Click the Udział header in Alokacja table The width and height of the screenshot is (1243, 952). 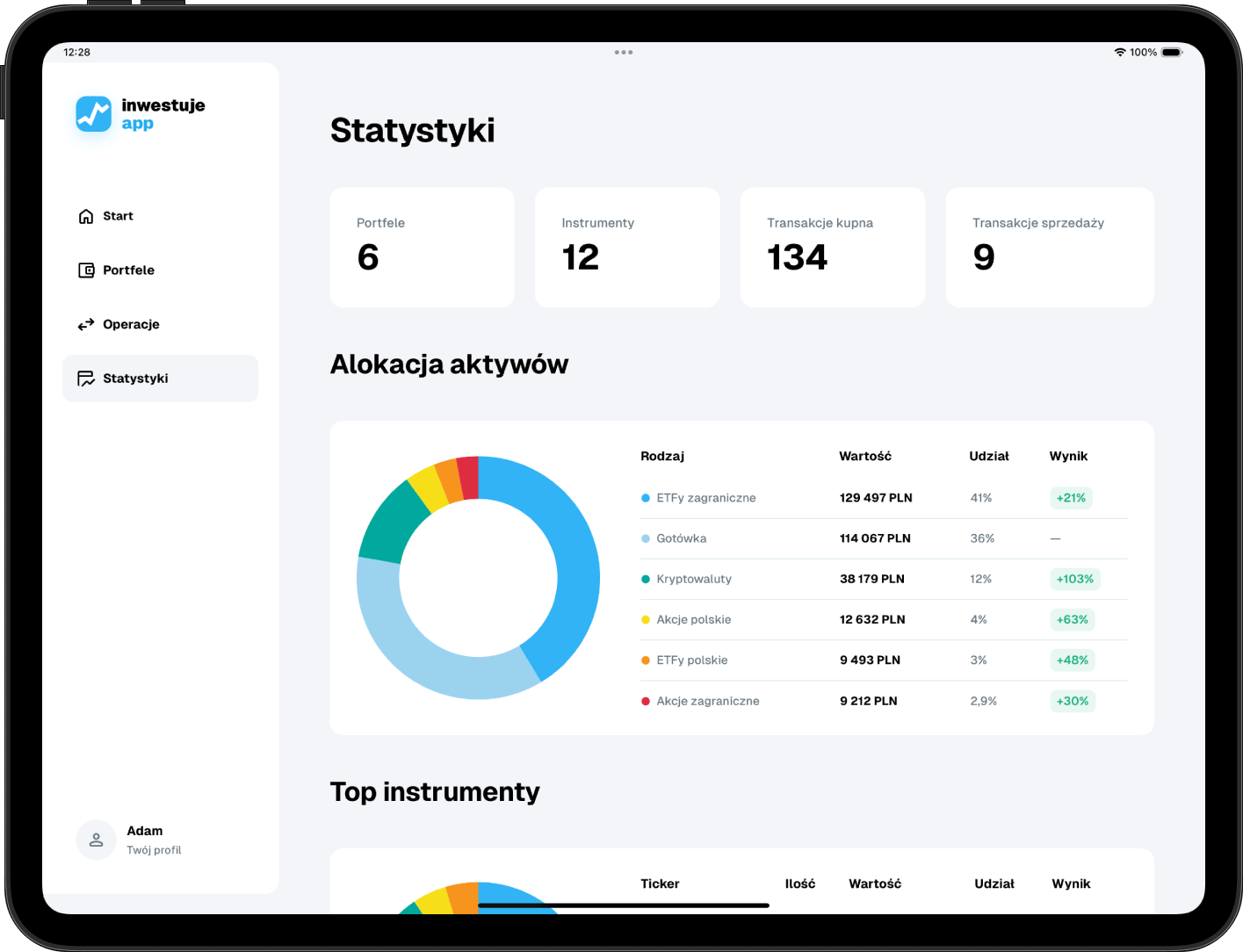pos(989,457)
